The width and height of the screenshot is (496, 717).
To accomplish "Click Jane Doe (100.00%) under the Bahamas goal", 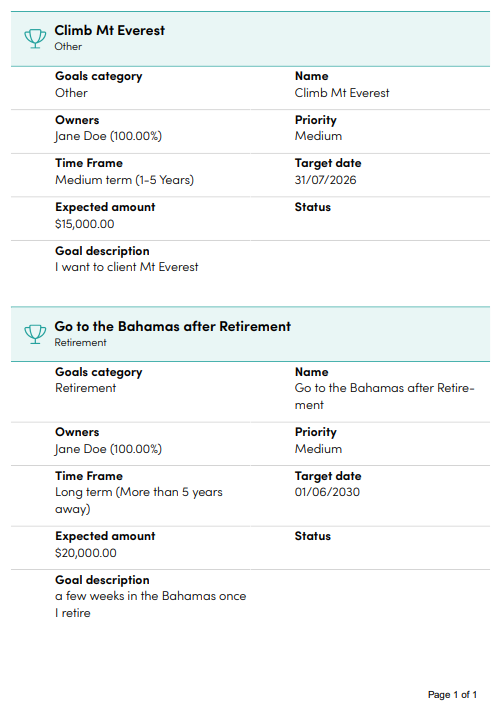I will tap(108, 449).
